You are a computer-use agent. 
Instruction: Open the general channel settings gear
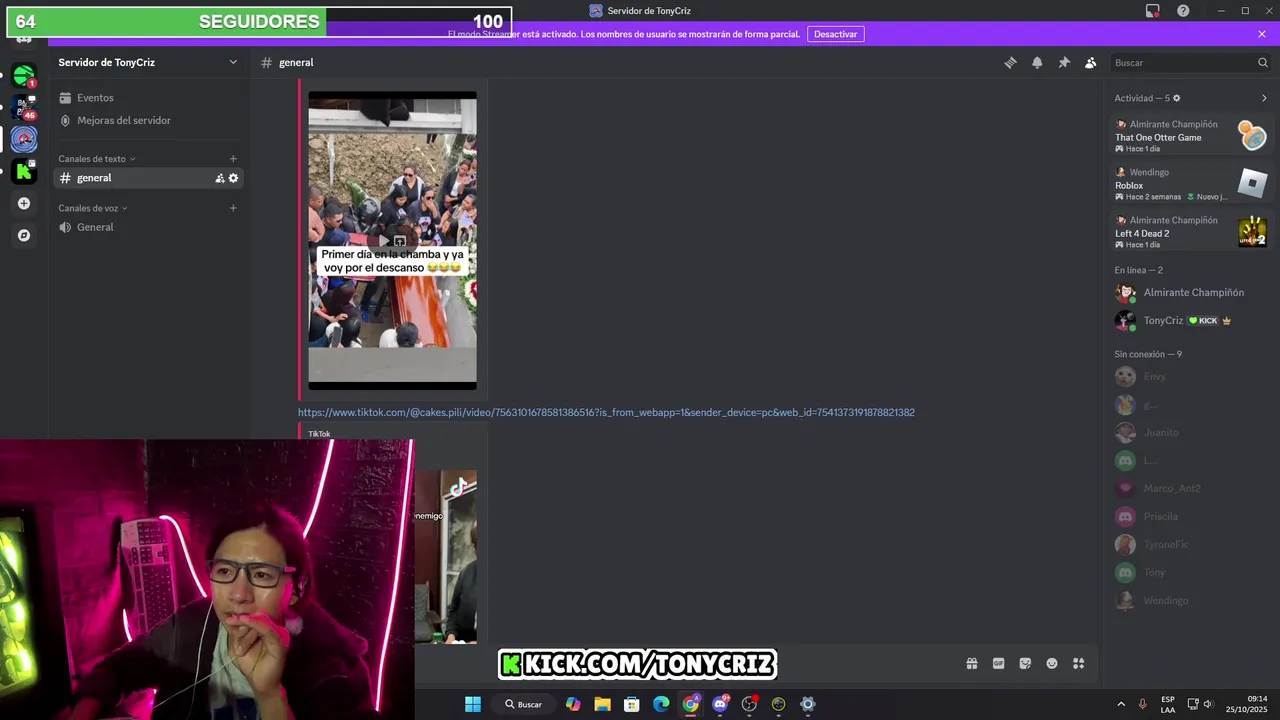234,178
